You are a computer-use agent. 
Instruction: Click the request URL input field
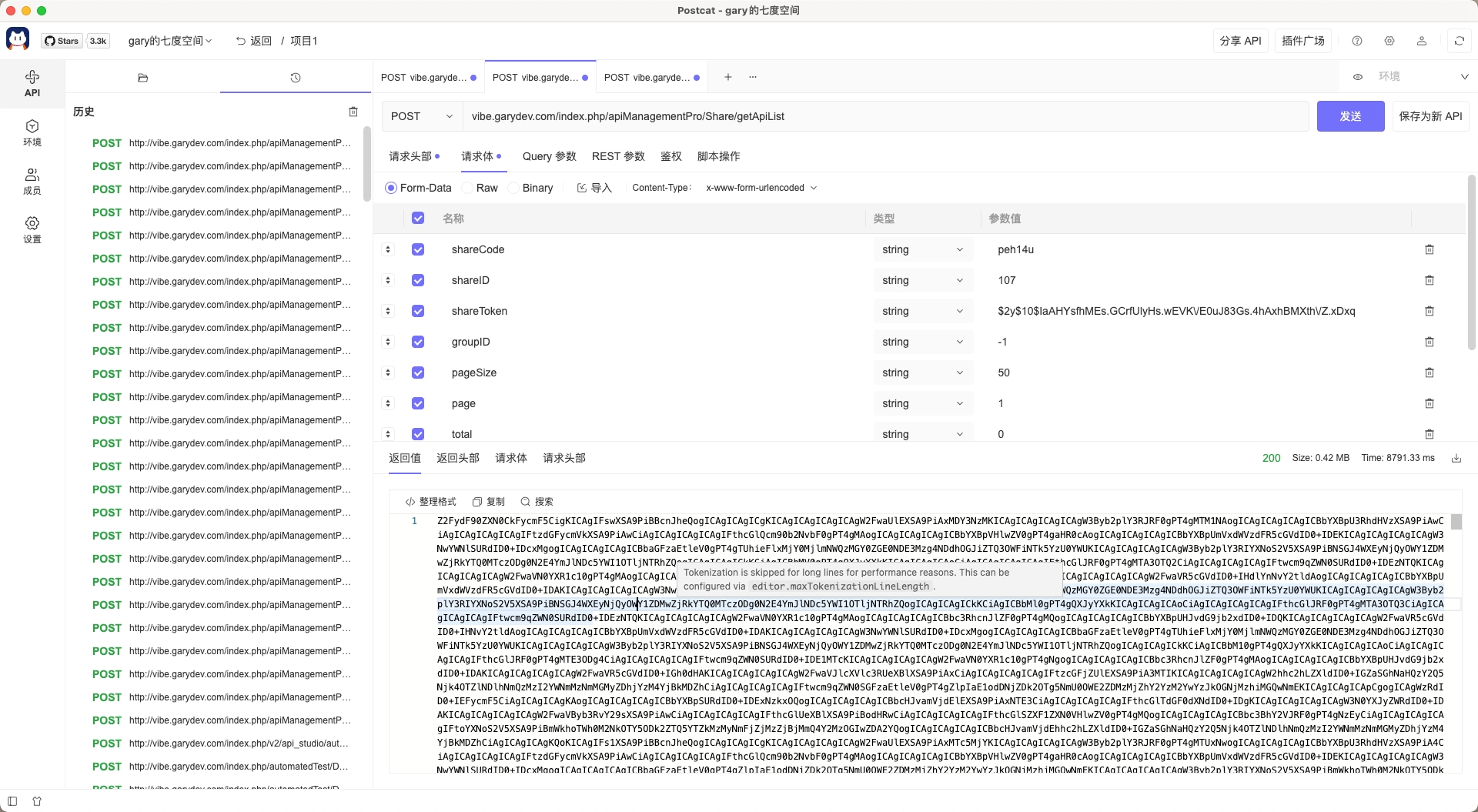point(885,116)
